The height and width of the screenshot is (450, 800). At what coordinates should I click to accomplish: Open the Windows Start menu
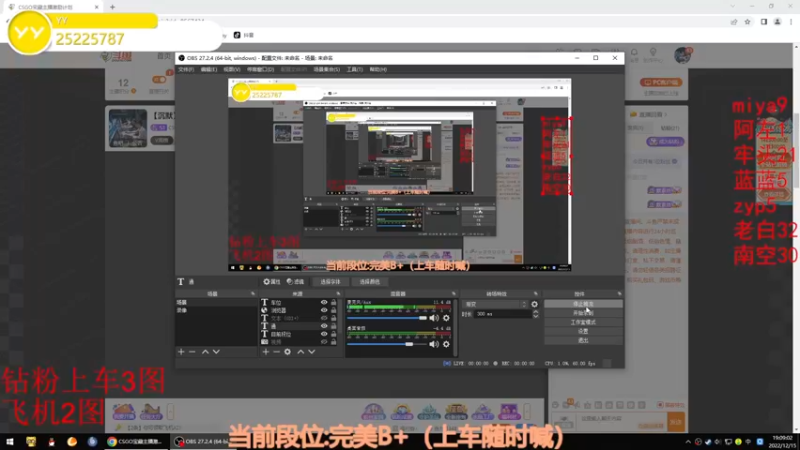click(10, 442)
